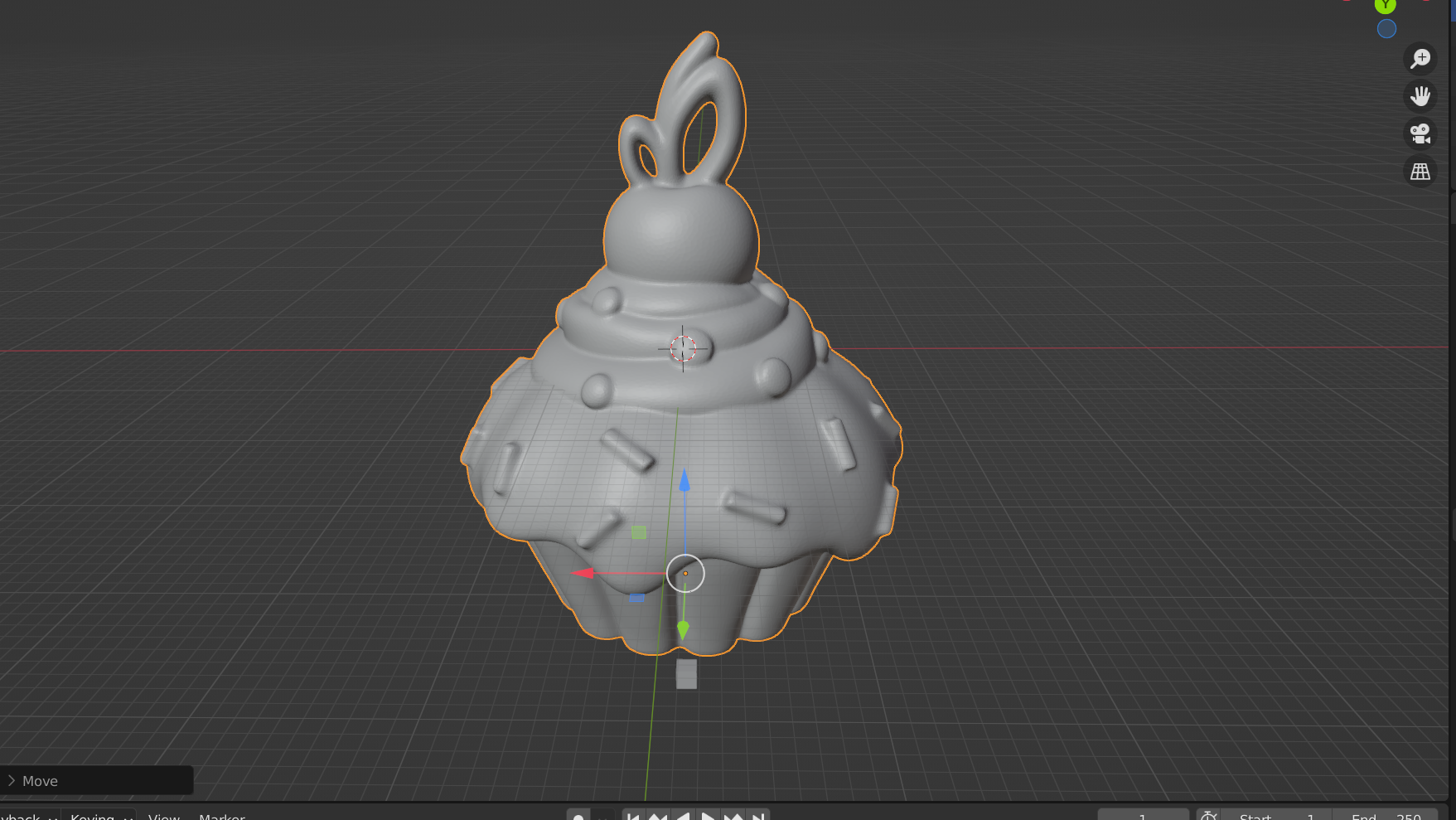
Task: Jump to next keyframe
Action: tap(733, 816)
